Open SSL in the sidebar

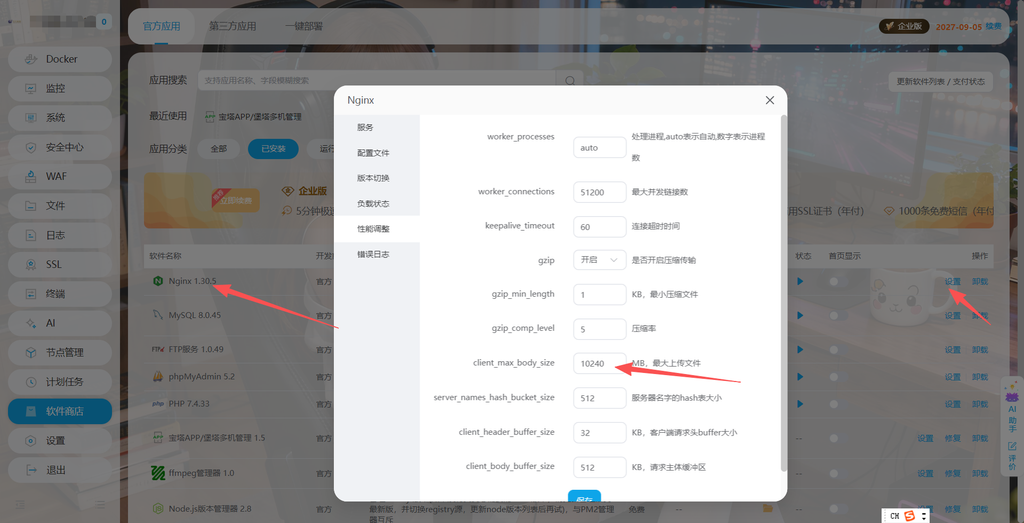[59, 264]
